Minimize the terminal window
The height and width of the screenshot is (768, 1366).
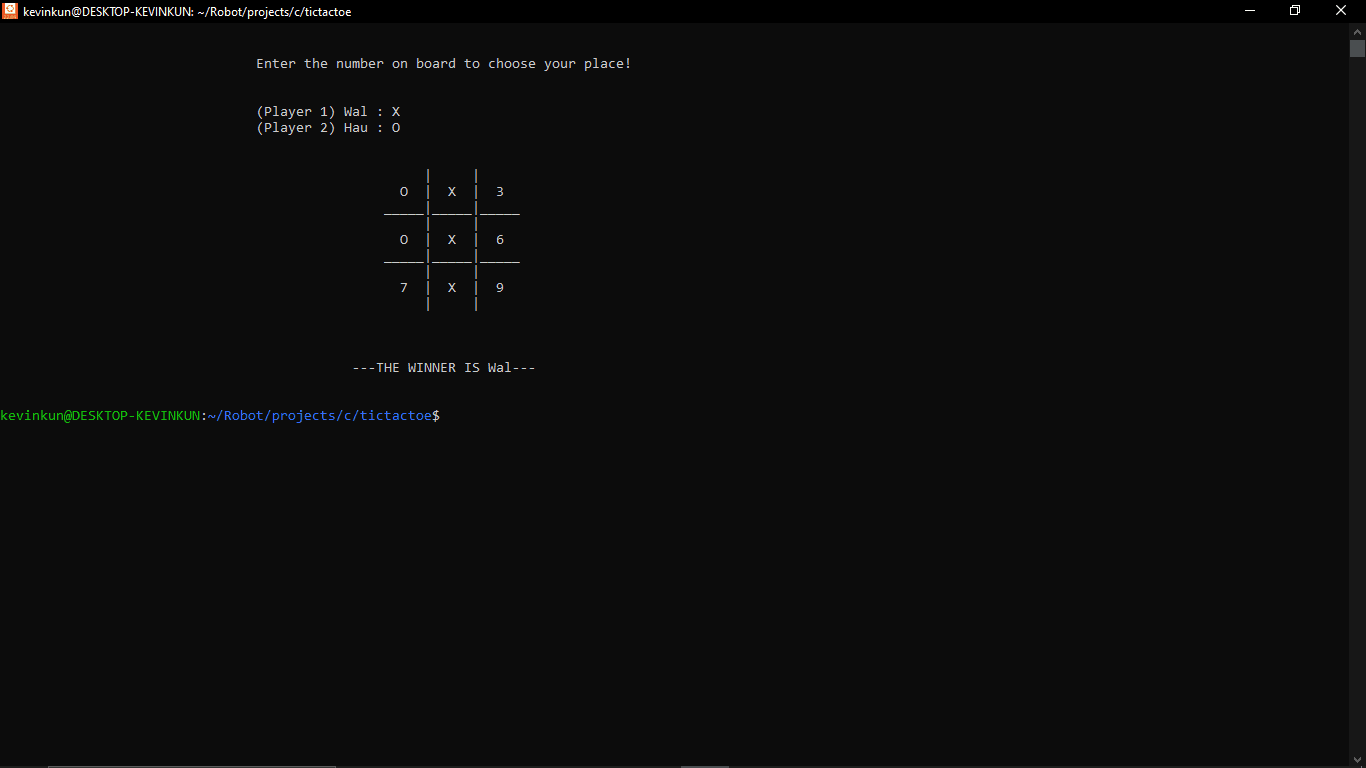1250,11
